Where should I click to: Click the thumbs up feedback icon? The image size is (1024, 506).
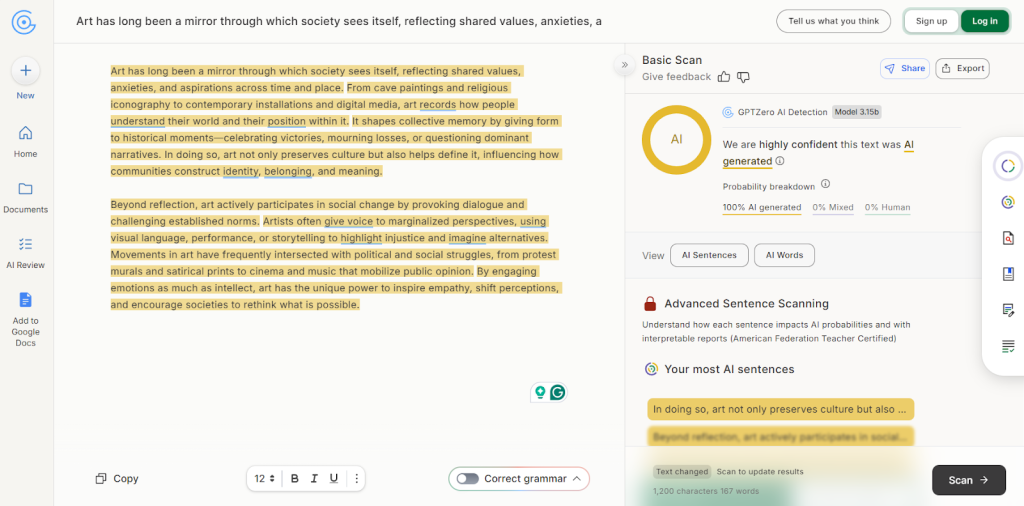725,77
